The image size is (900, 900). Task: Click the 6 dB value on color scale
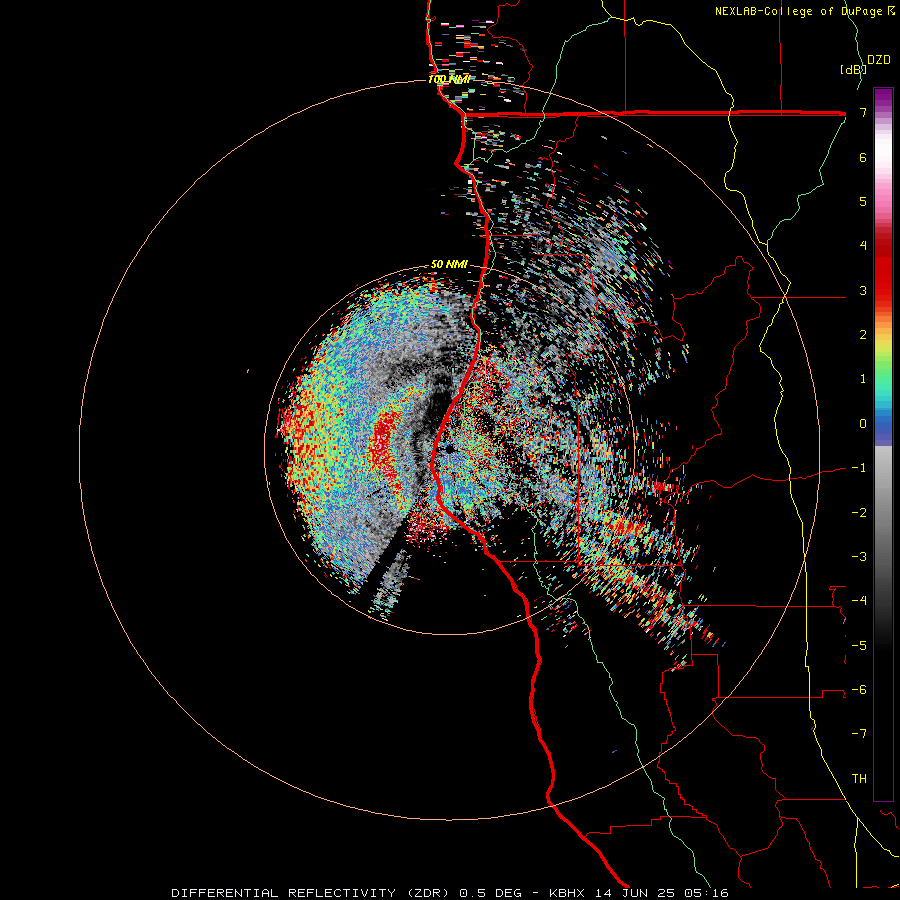[x=863, y=157]
